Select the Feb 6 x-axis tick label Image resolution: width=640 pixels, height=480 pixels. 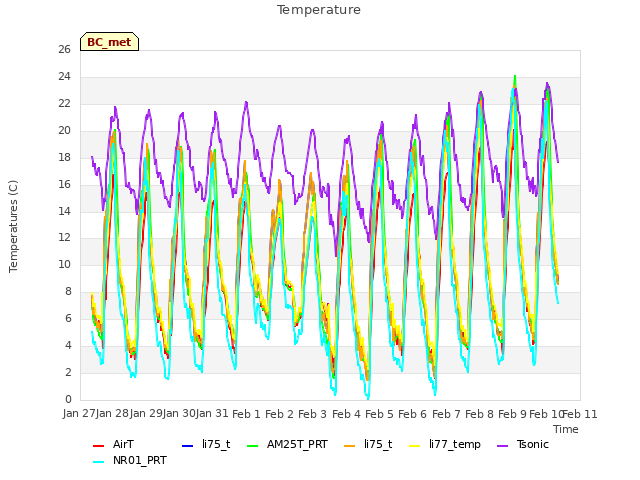[413, 414]
